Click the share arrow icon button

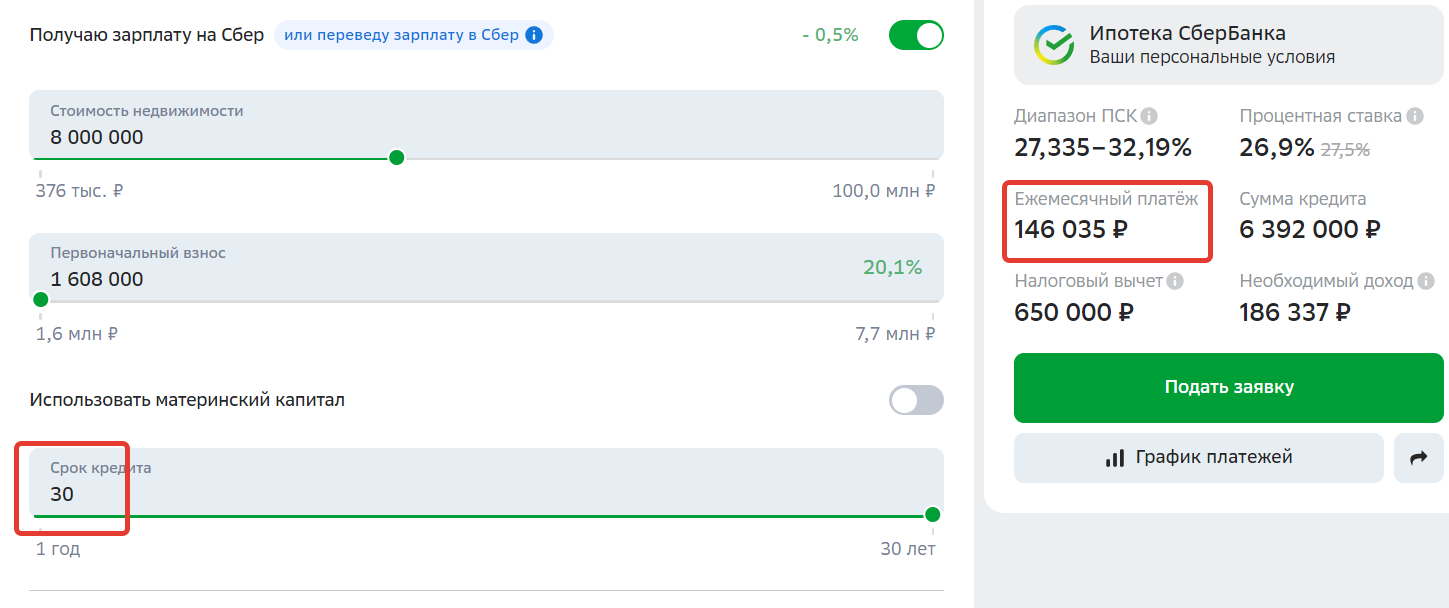coord(1418,458)
